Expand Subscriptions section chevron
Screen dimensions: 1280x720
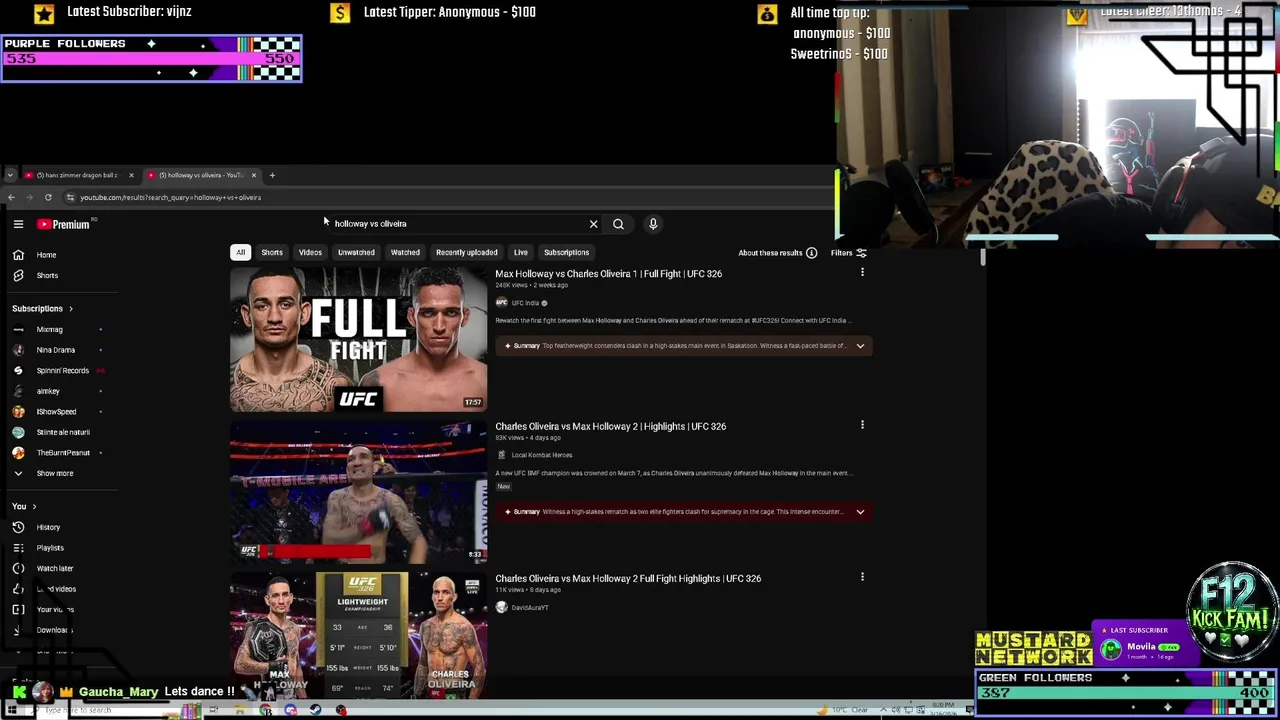(70, 309)
